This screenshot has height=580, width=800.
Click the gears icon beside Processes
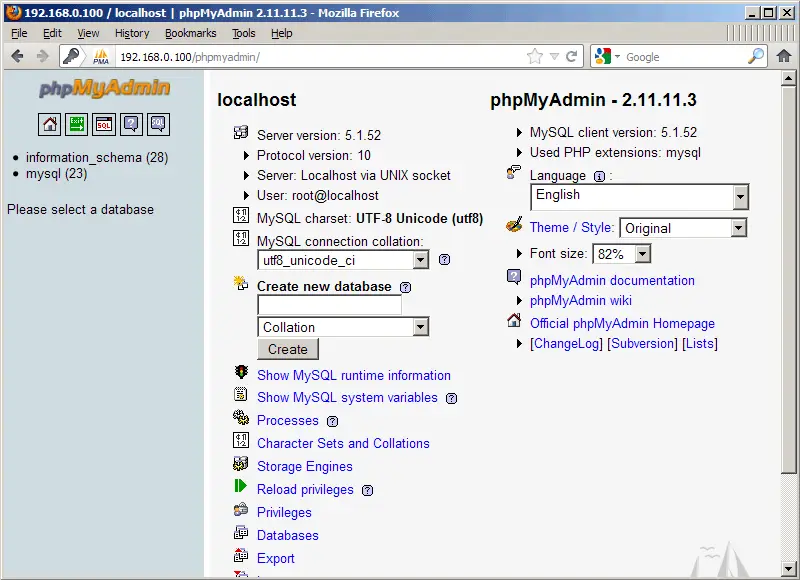tap(241, 417)
